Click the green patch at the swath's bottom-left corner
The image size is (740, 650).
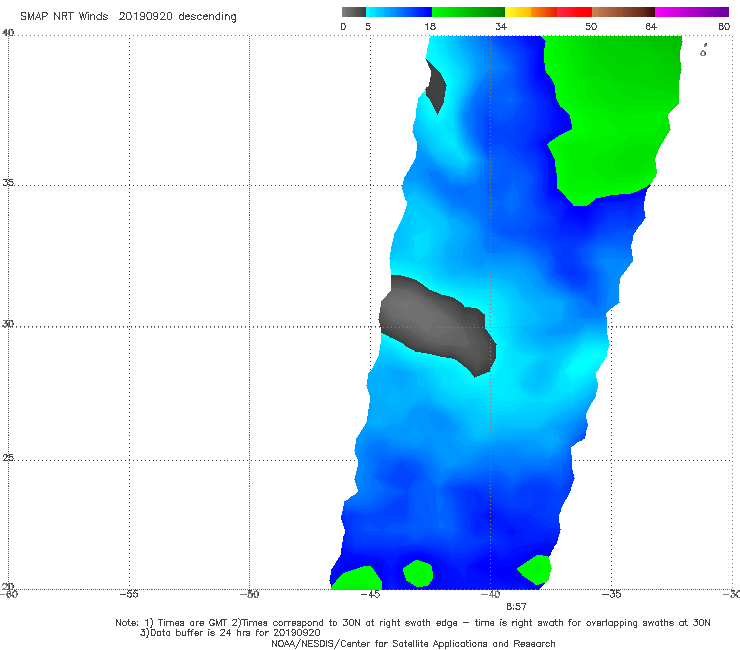point(356,579)
